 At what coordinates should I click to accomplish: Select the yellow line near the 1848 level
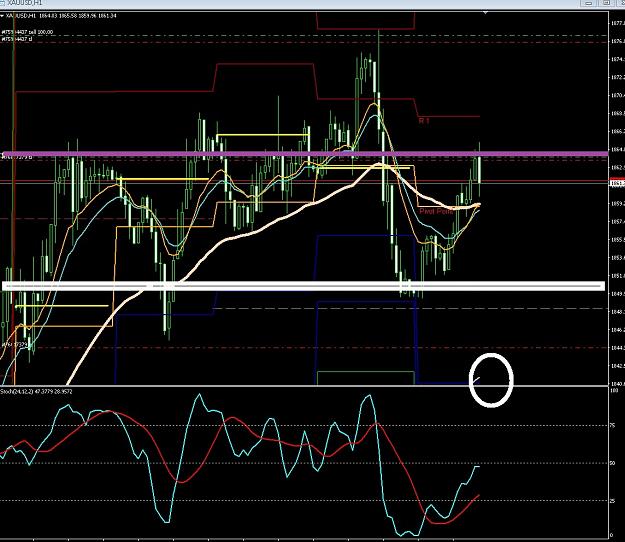[62, 306]
